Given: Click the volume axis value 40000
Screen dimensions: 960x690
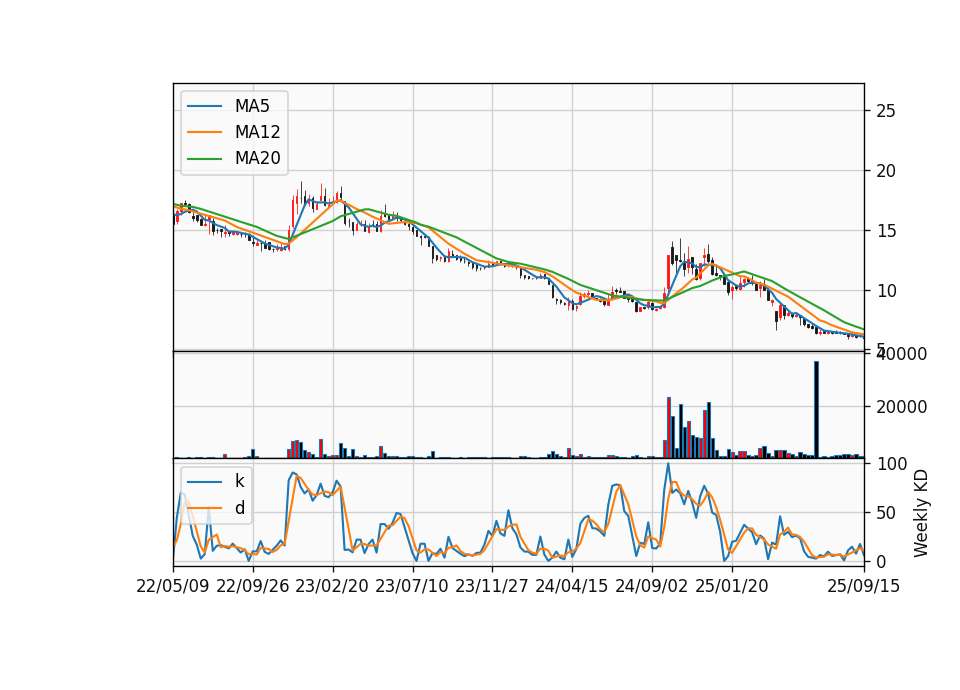Looking at the screenshot, I should [x=901, y=354].
